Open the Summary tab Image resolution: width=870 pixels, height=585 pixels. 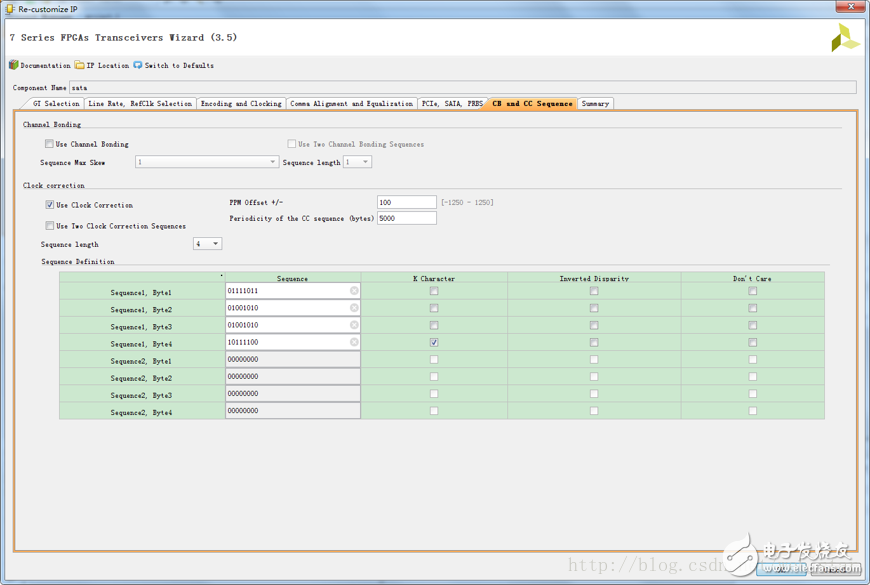pyautogui.click(x=595, y=104)
